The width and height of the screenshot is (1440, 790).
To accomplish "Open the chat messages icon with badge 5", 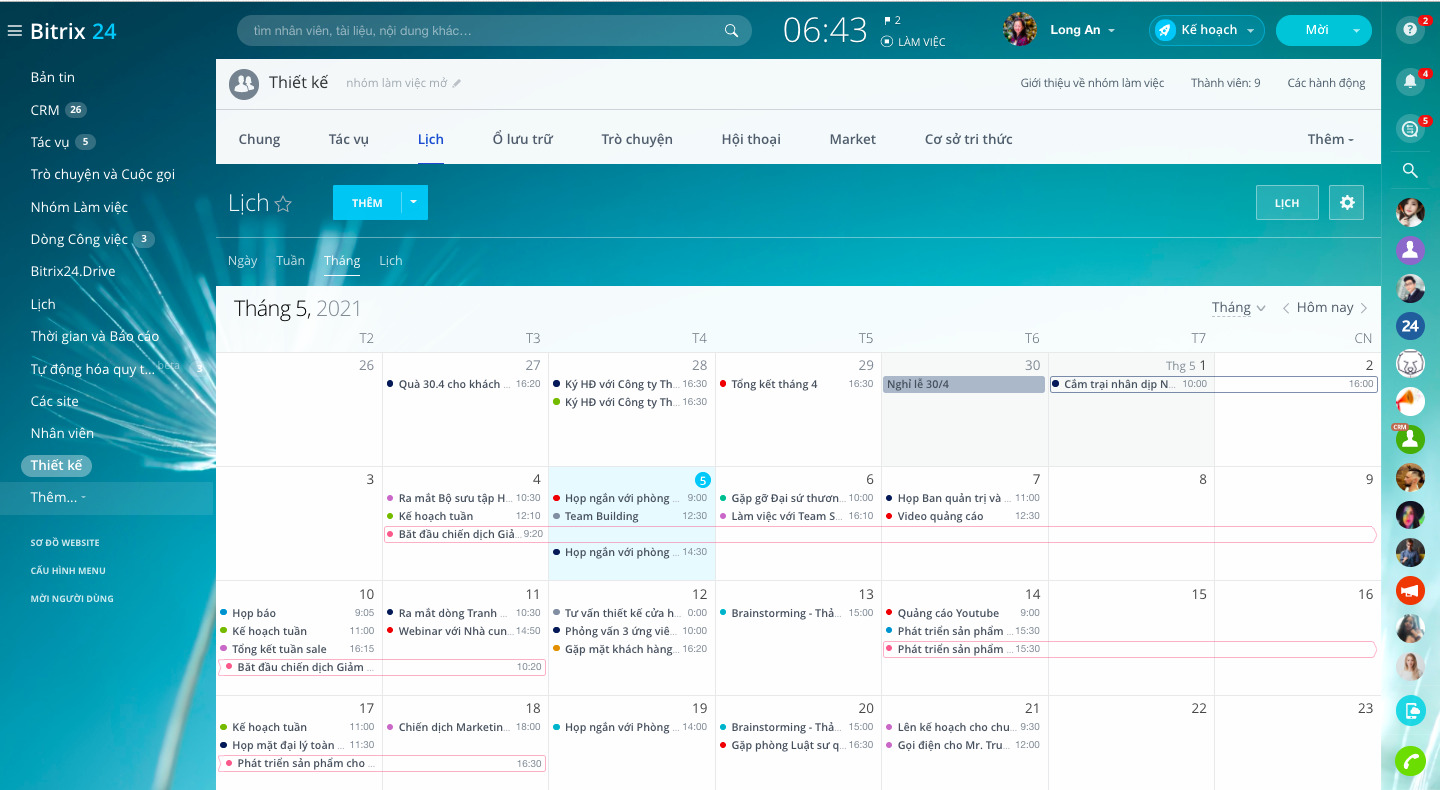I will pyautogui.click(x=1410, y=129).
